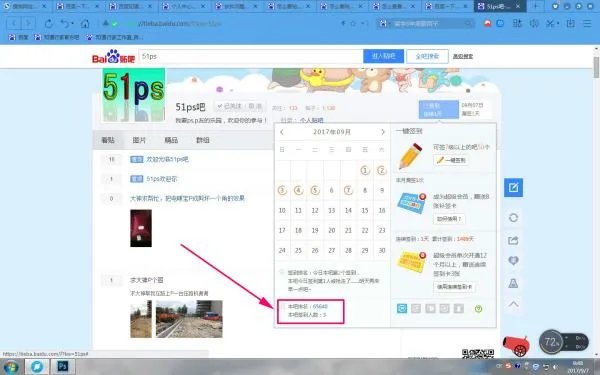Screen dimensions: 600x375
Task: Click the 72 percent accelerator ball
Action: [x=551, y=342]
